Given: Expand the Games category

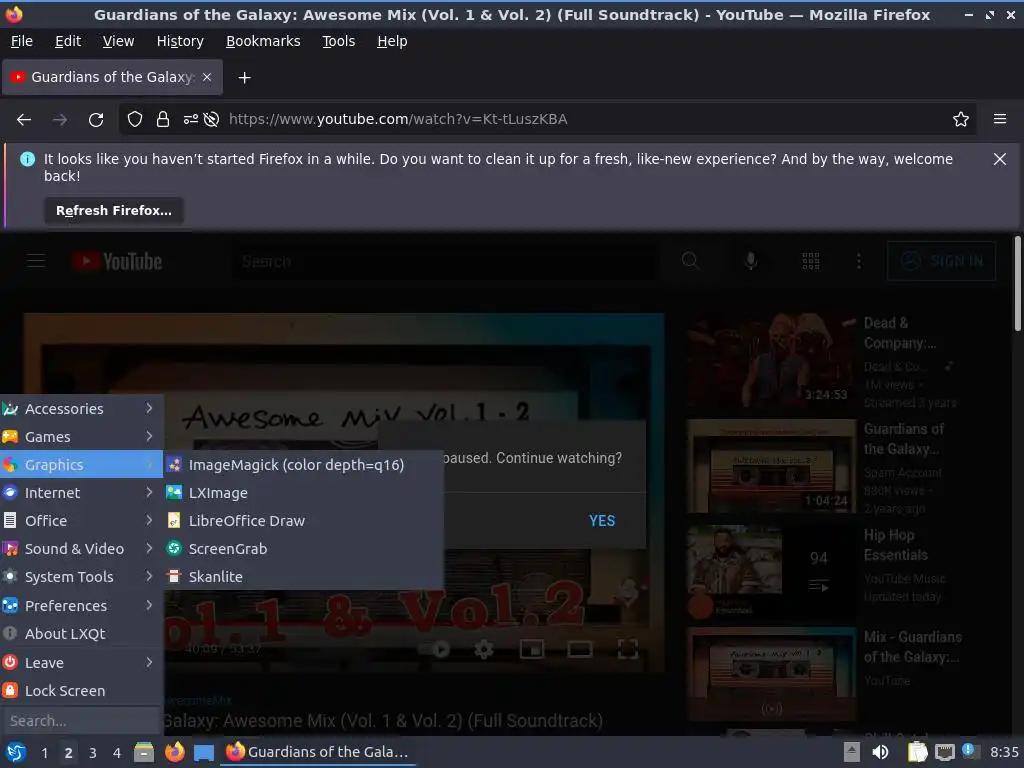Looking at the screenshot, I should pos(81,436).
